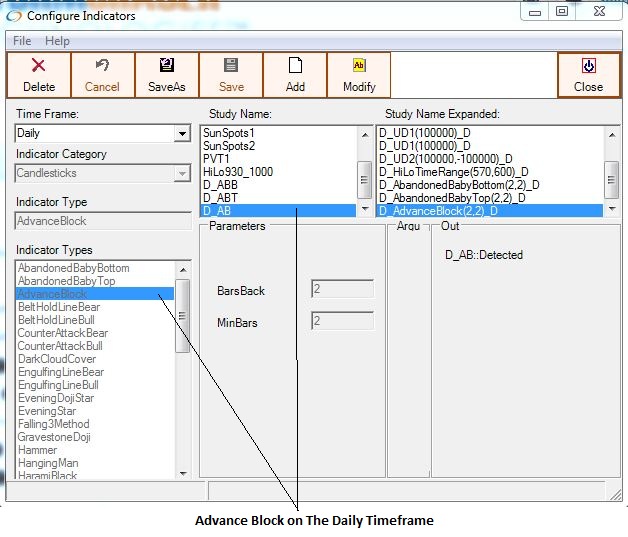Open the Help menu

pyautogui.click(x=57, y=41)
